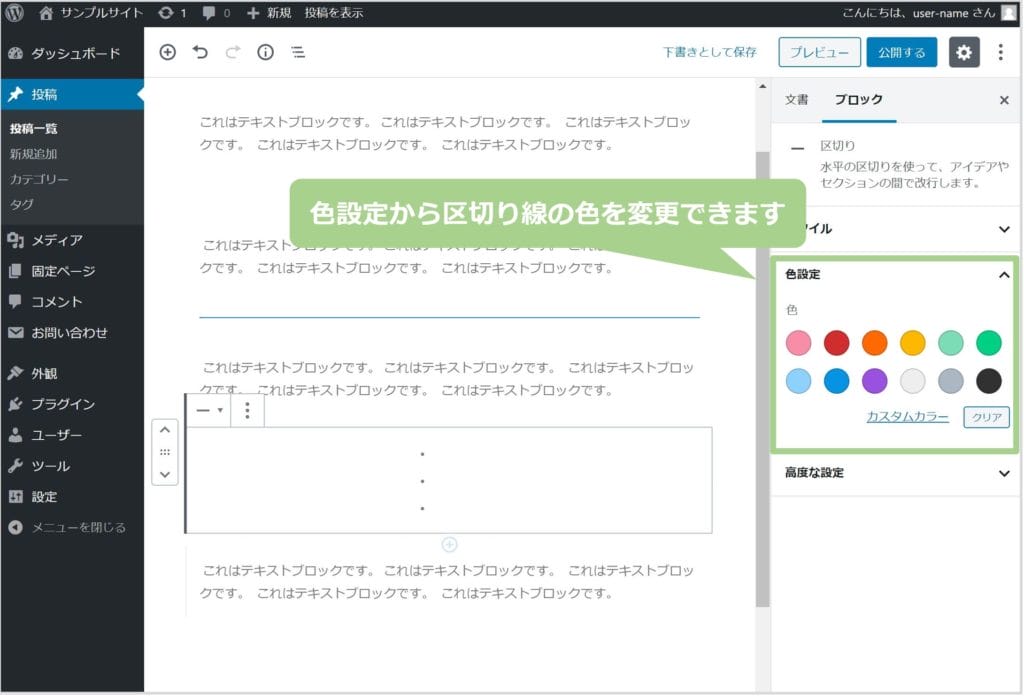Switch to the 文書 tab
This screenshot has width=1024, height=696.
(796, 100)
